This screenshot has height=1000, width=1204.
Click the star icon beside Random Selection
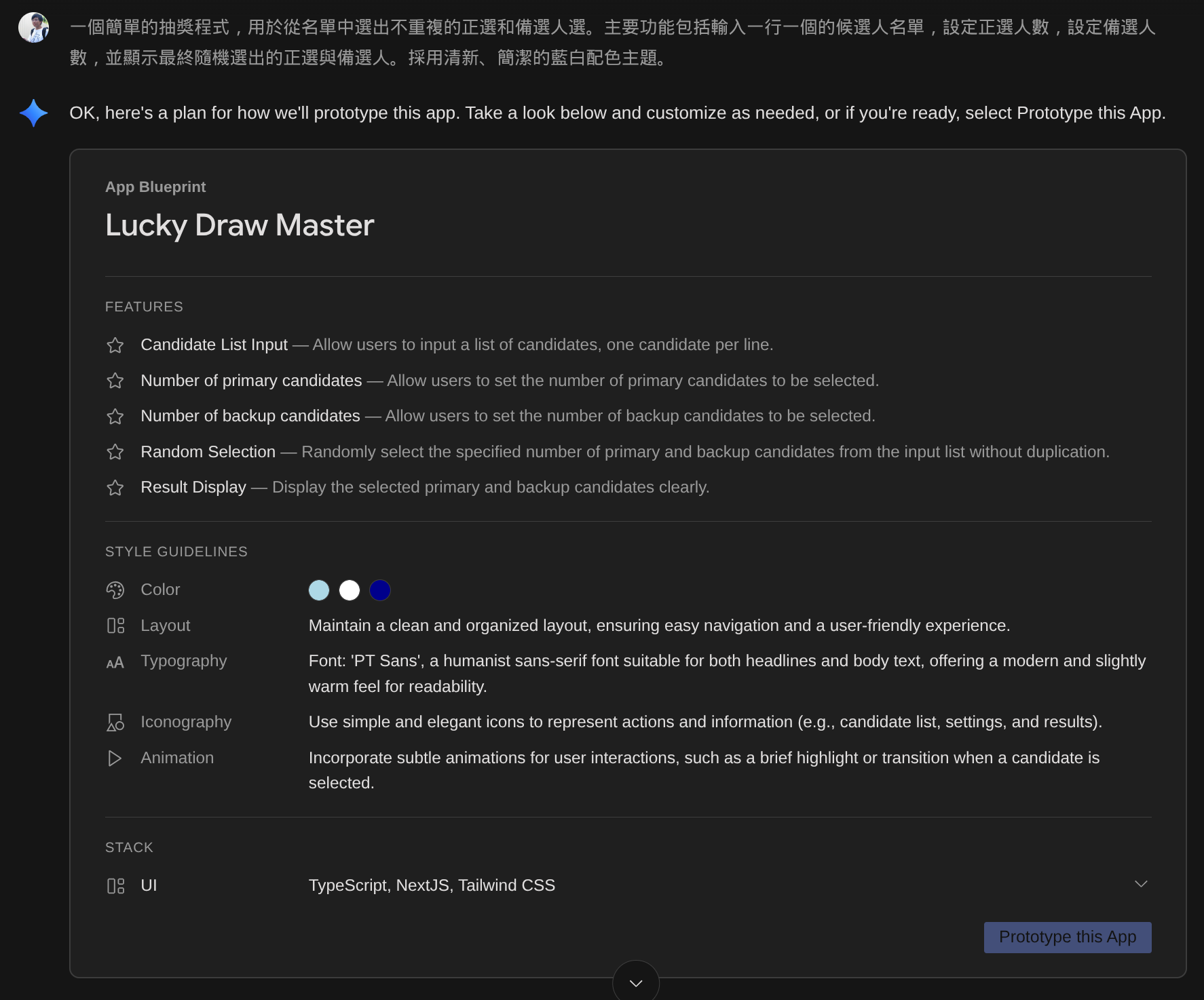coord(115,452)
